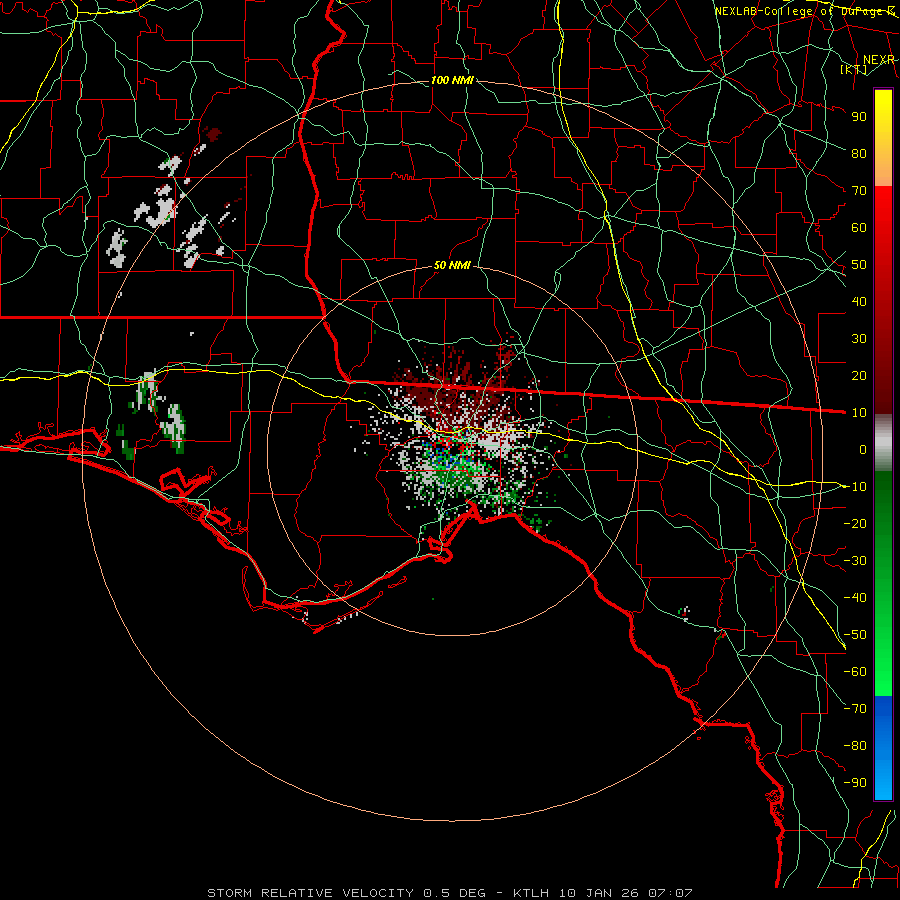Select the -20 scale label
900x900 pixels.
tap(855, 523)
